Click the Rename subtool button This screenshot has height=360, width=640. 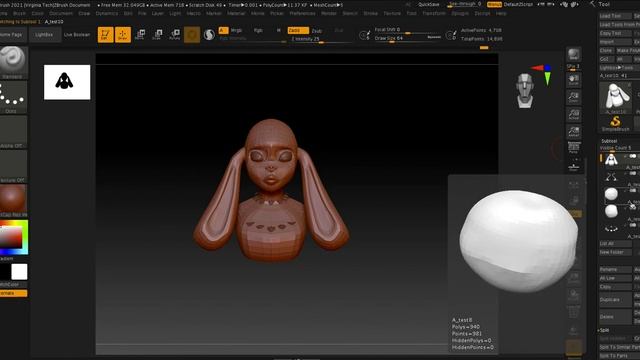point(615,269)
